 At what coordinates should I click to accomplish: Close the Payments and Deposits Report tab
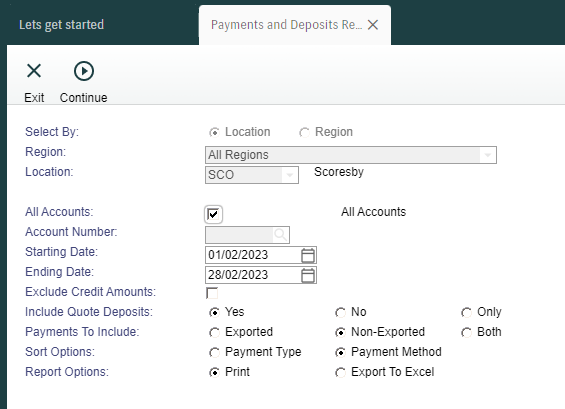(x=373, y=25)
